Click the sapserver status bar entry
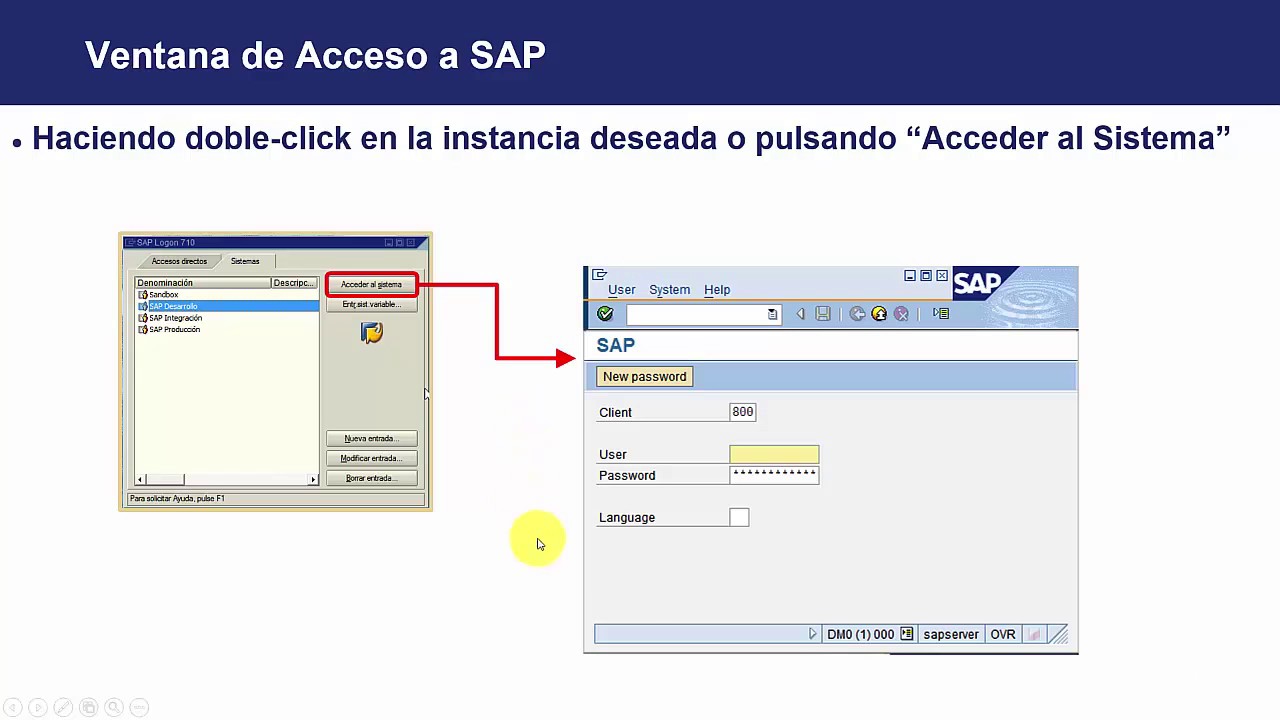The height and width of the screenshot is (720, 1280). click(x=951, y=634)
